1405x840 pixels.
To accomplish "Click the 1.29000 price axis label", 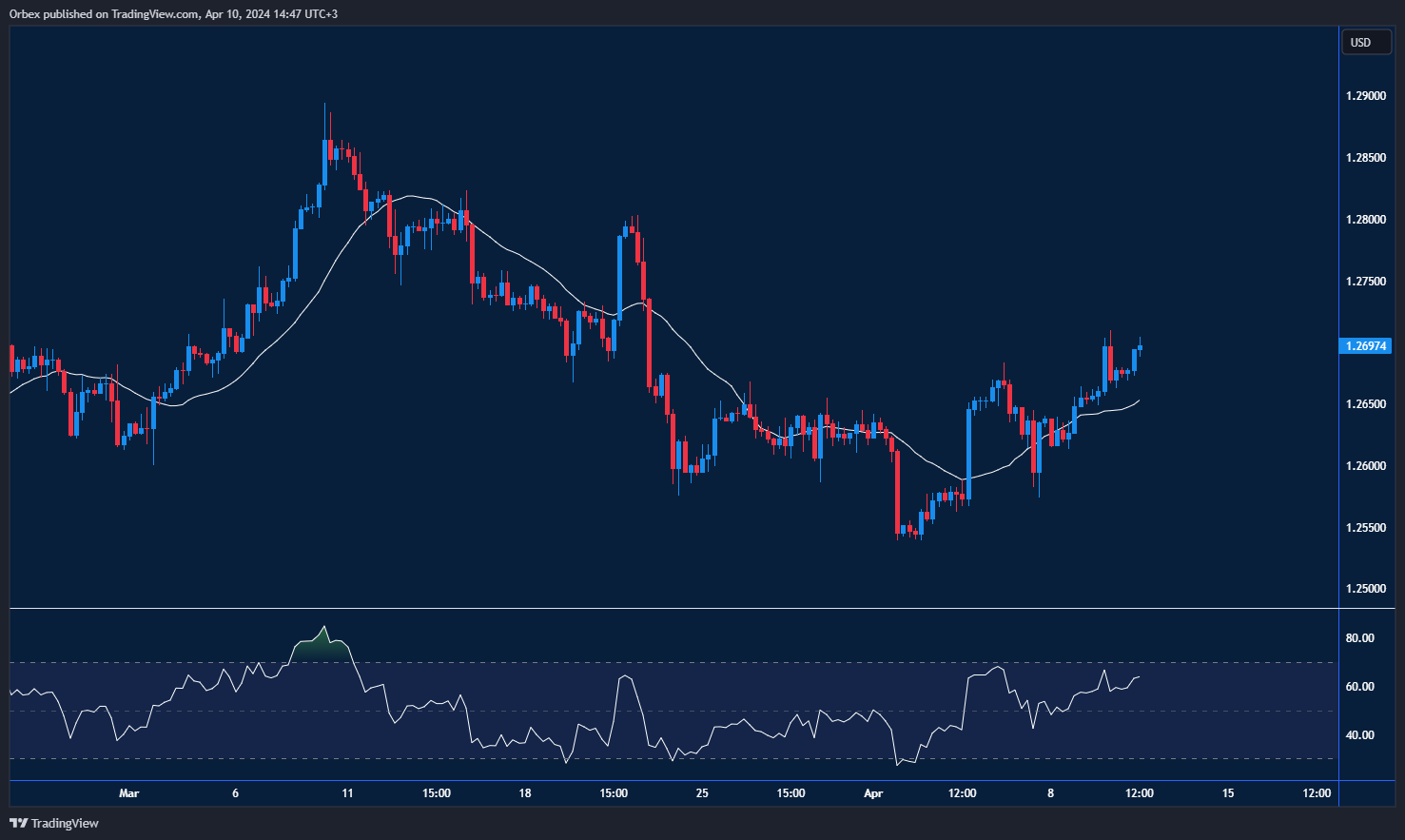I will point(1365,96).
